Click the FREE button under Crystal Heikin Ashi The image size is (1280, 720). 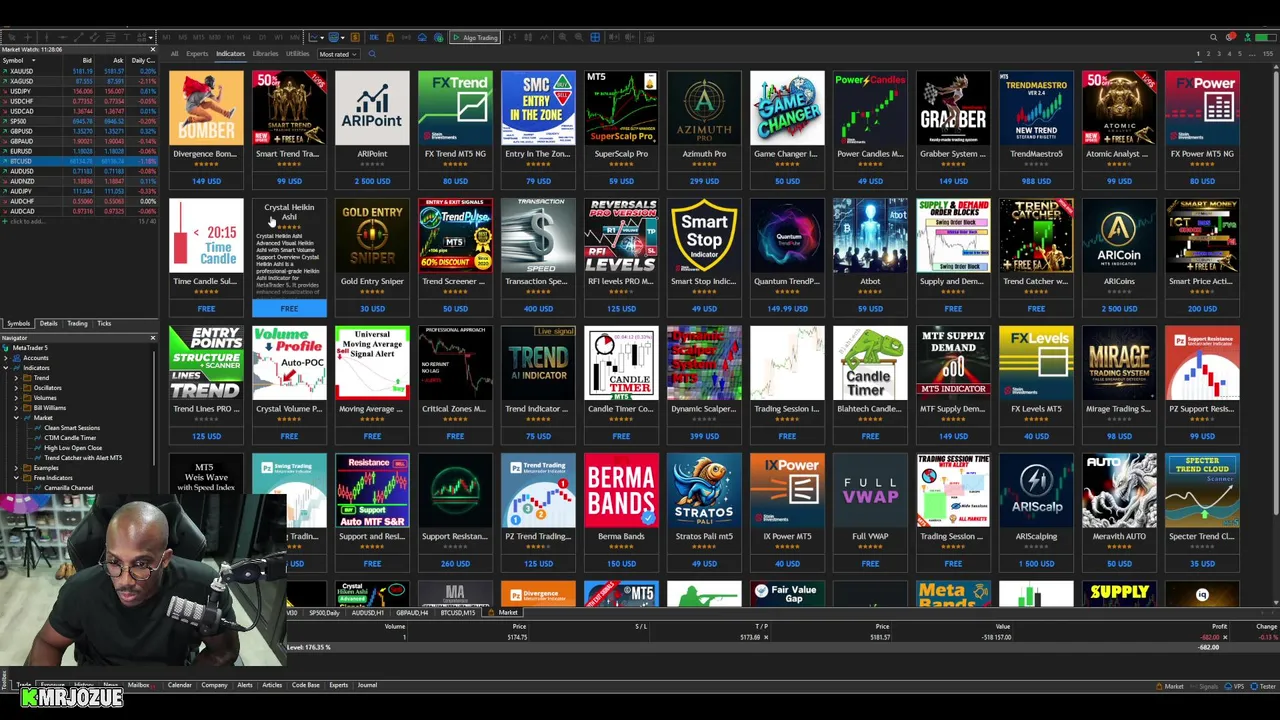click(289, 309)
